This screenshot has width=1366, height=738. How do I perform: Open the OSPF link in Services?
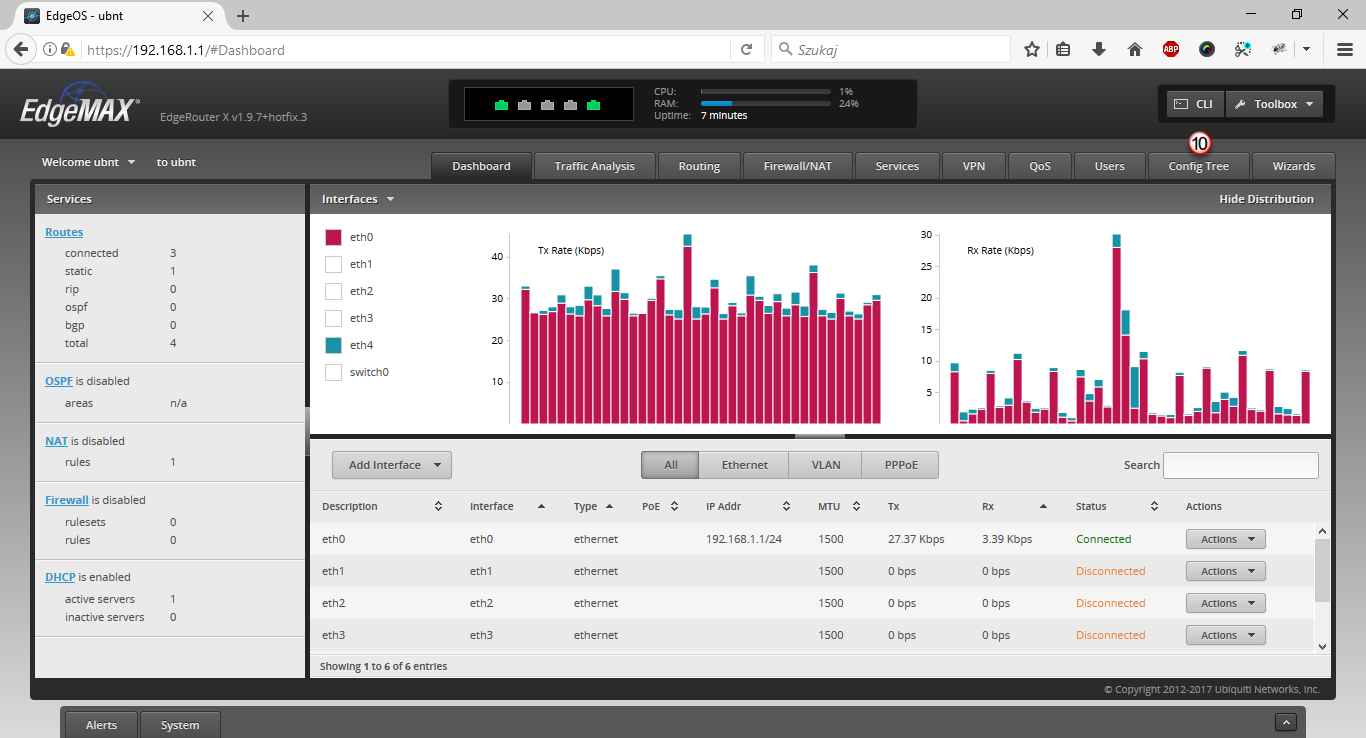pos(58,381)
